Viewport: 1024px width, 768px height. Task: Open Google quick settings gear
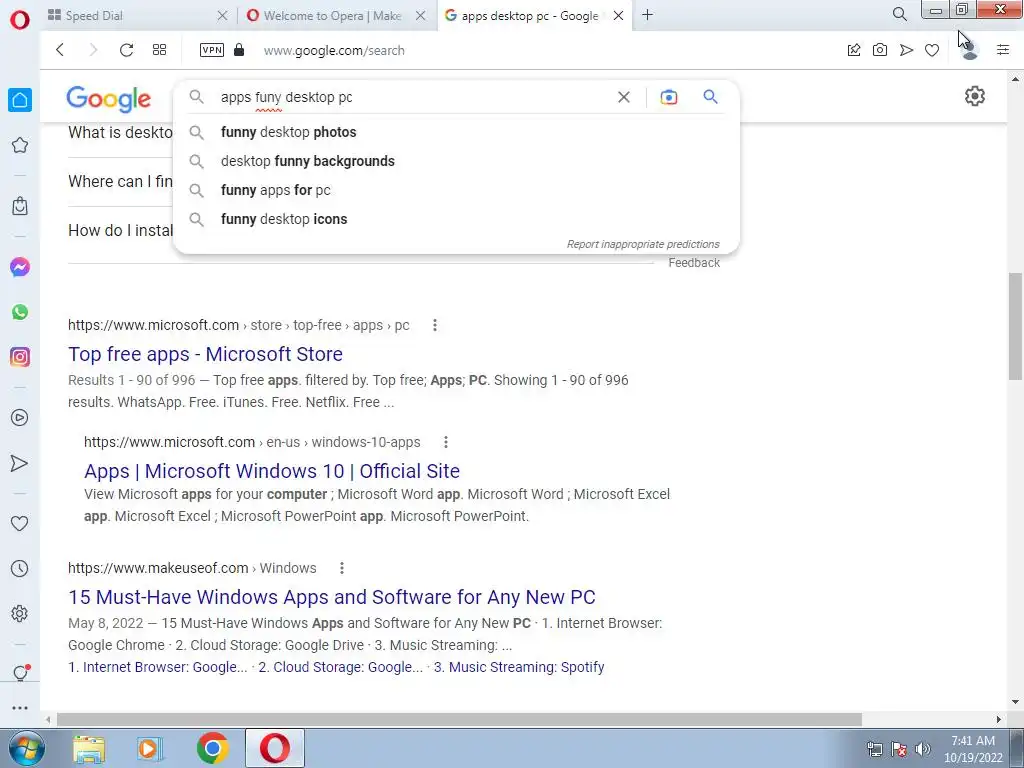pos(974,96)
